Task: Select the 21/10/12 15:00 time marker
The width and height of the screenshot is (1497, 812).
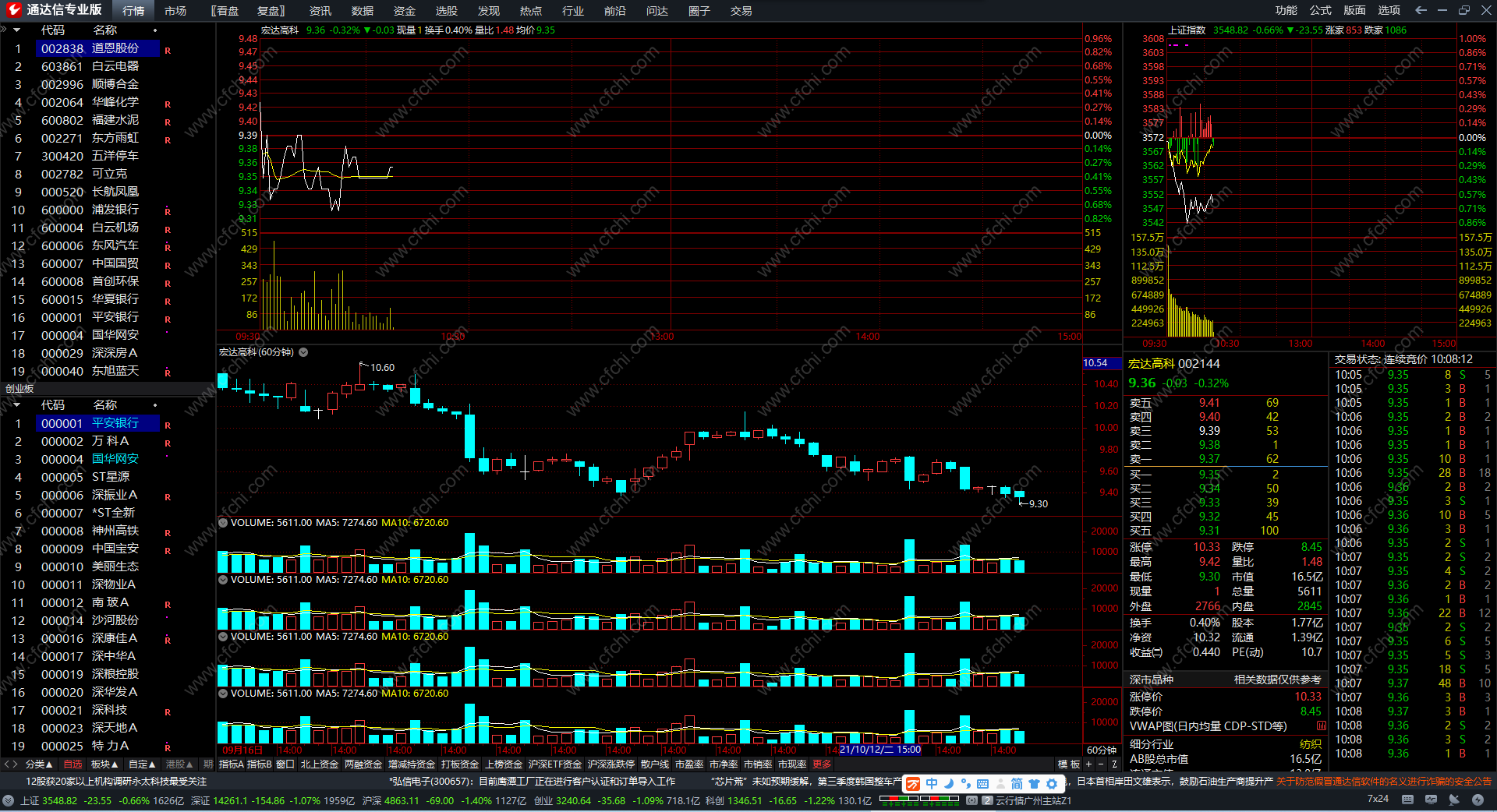Action: point(880,750)
